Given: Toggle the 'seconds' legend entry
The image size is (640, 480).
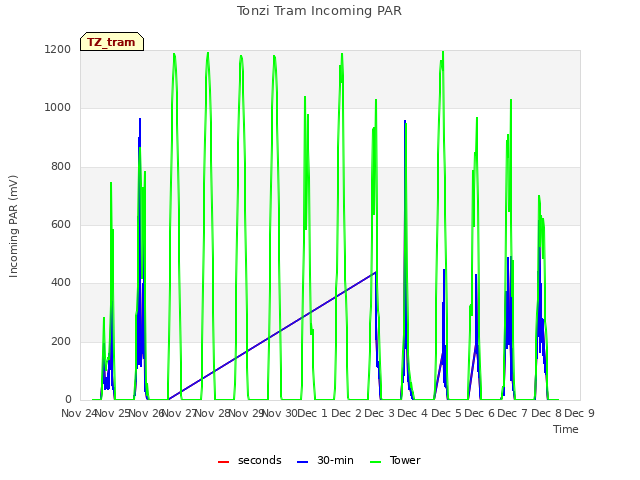Looking at the screenshot, I should (x=250, y=460).
